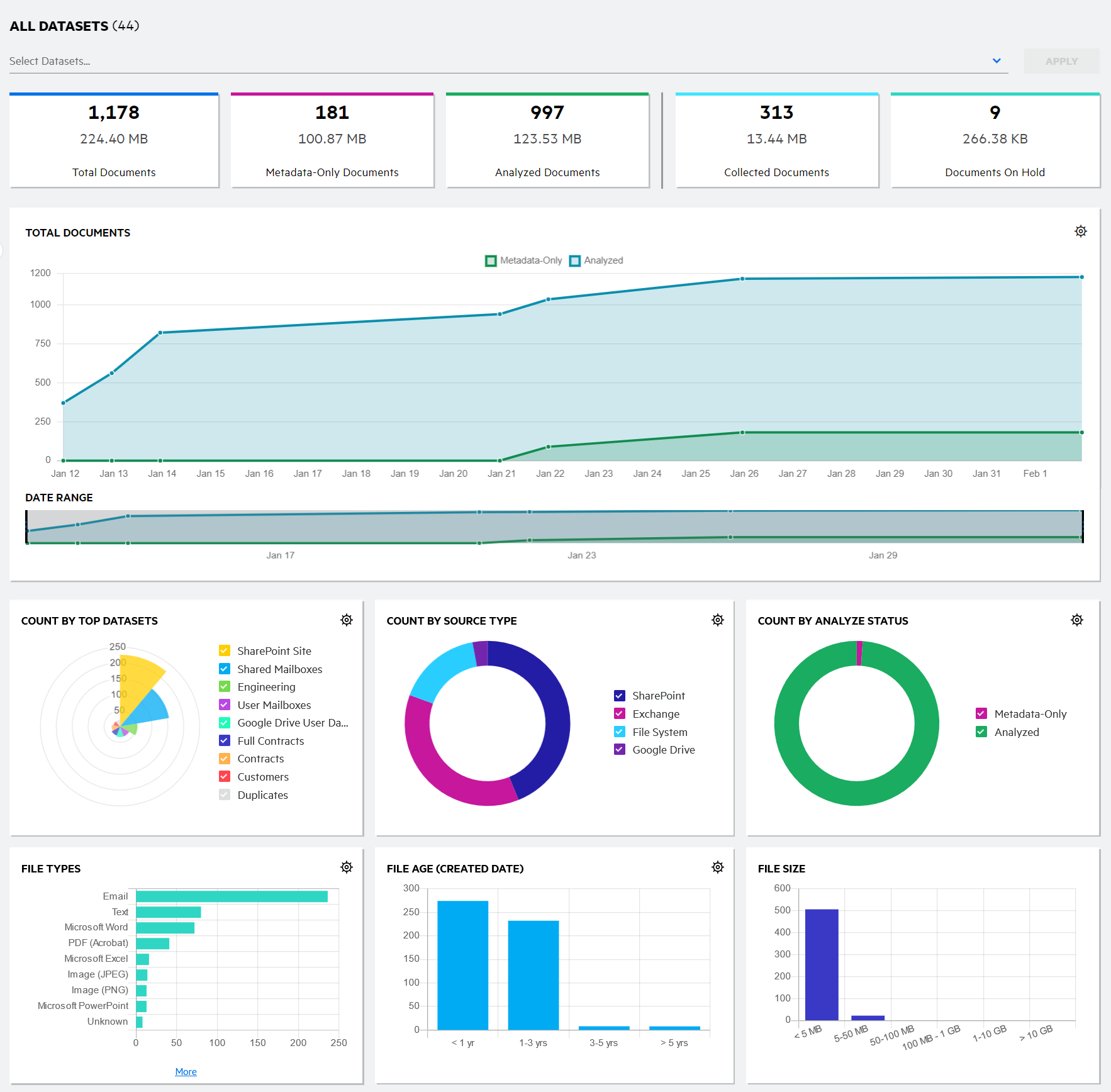Click the File Types settings gear

click(346, 867)
